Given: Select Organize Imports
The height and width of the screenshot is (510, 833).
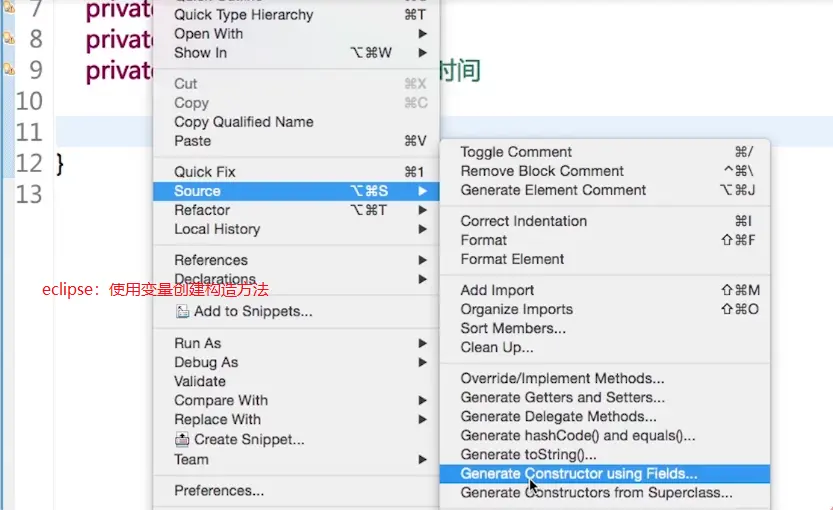Looking at the screenshot, I should 516,310.
